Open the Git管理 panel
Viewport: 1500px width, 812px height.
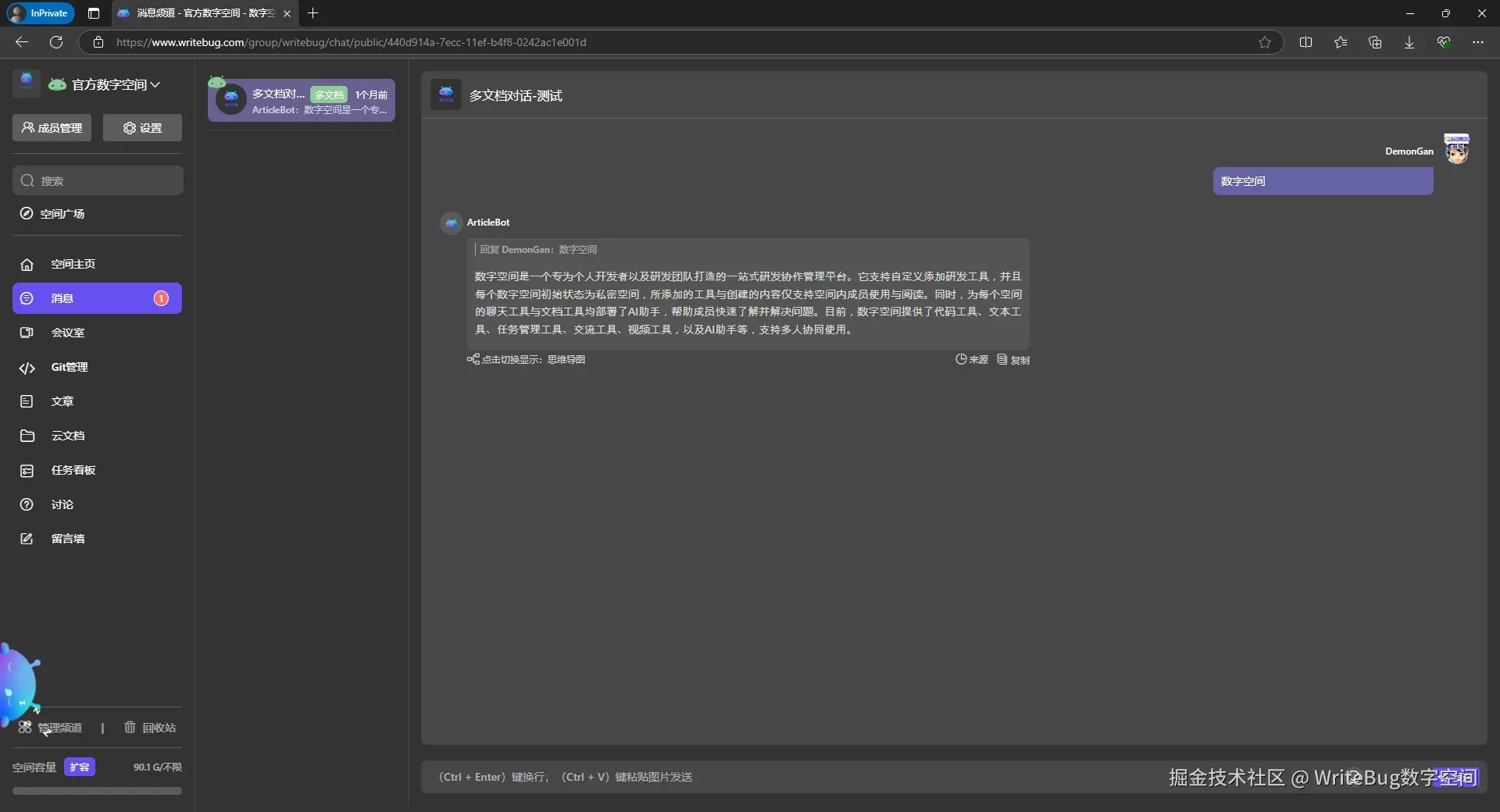tap(70, 367)
